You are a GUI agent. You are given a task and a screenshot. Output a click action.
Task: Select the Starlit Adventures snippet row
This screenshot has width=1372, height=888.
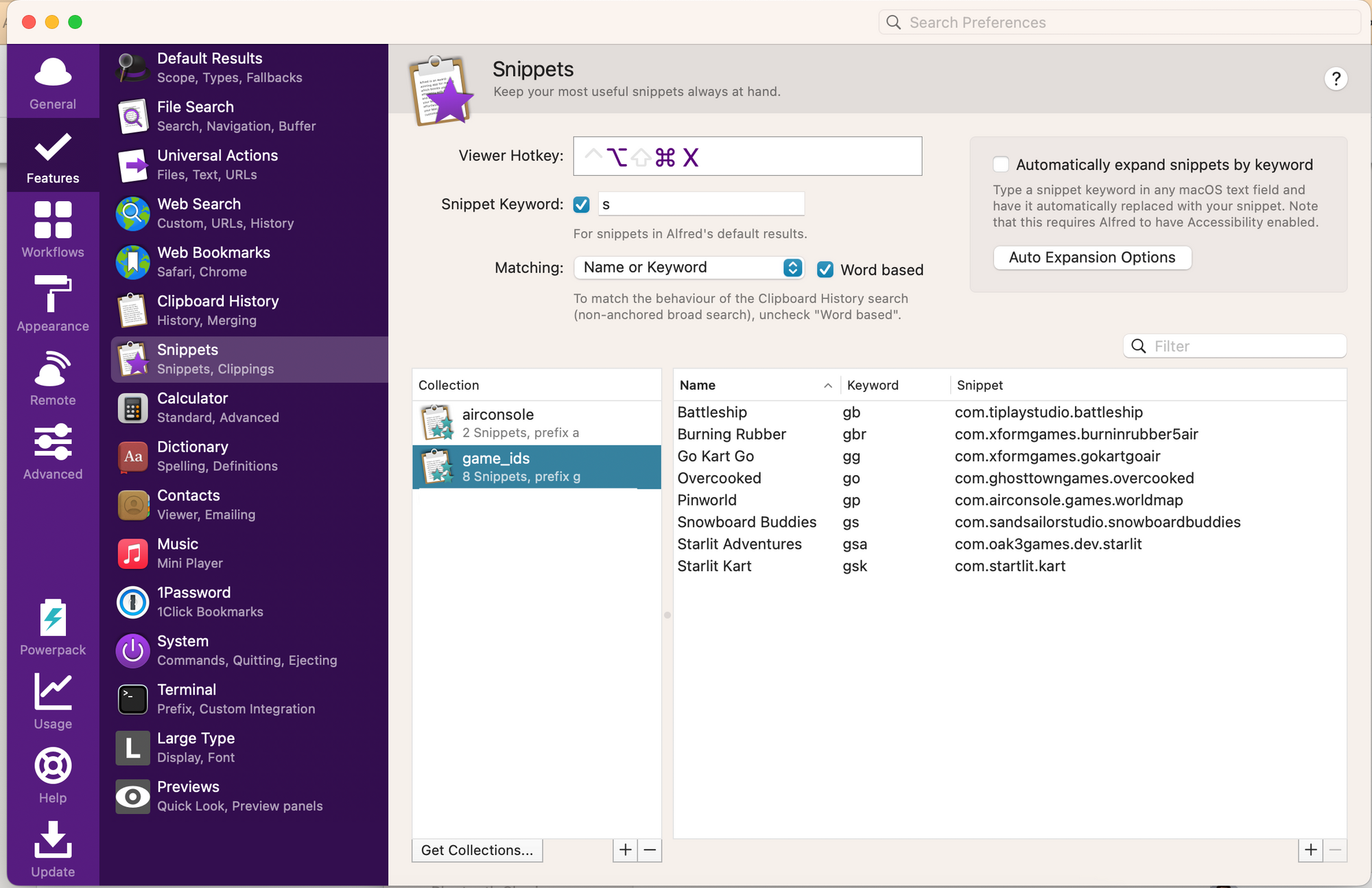[1010, 544]
